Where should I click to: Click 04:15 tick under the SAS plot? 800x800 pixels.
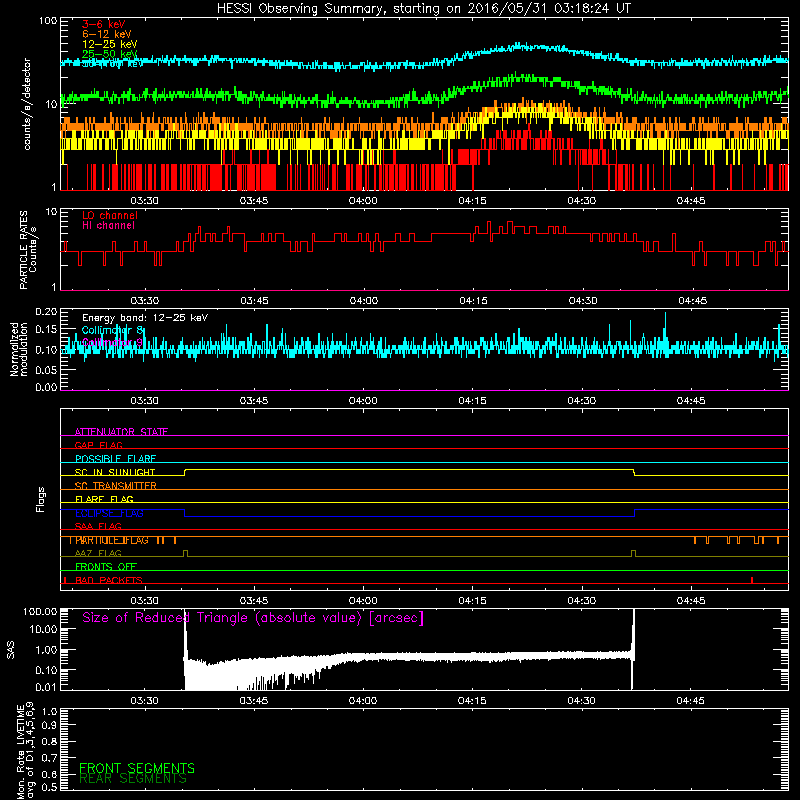point(472,701)
